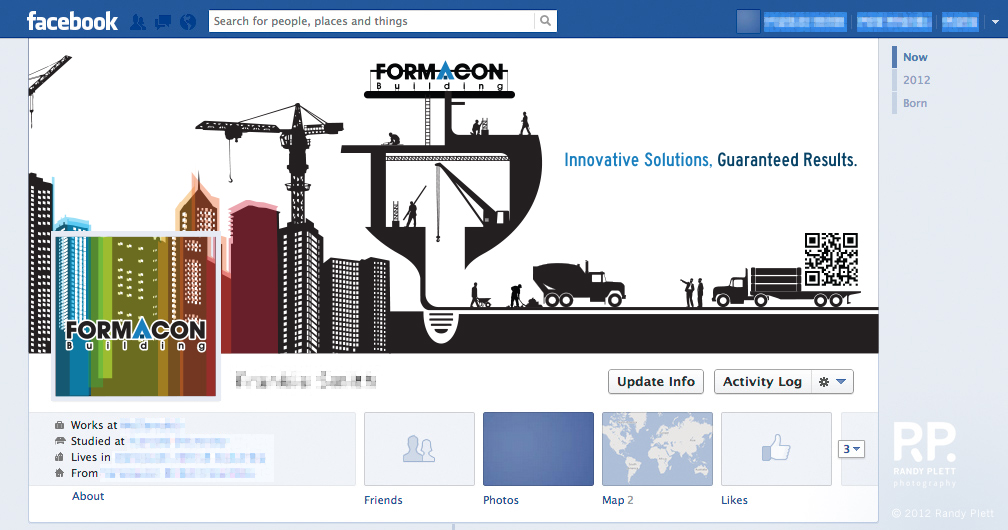Viewport: 1008px width, 530px height.
Task: Jump to Now on the timeline
Action: (x=915, y=57)
